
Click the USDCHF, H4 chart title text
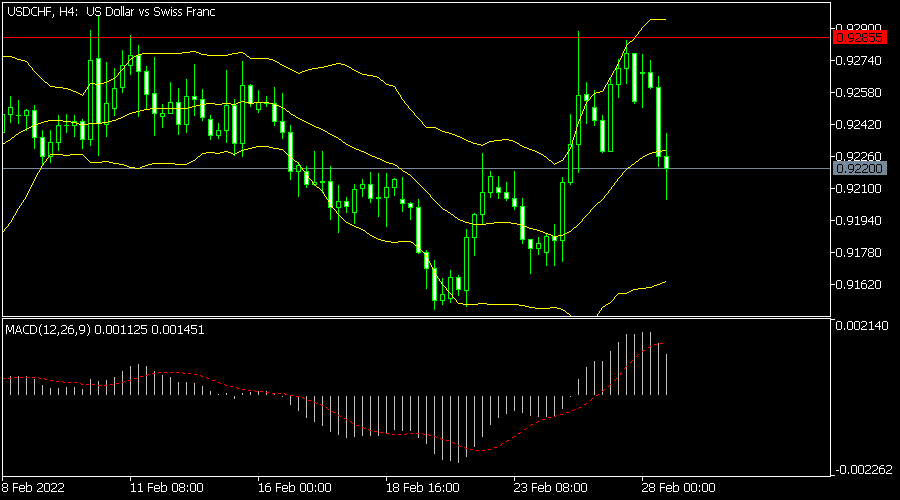tap(111, 11)
